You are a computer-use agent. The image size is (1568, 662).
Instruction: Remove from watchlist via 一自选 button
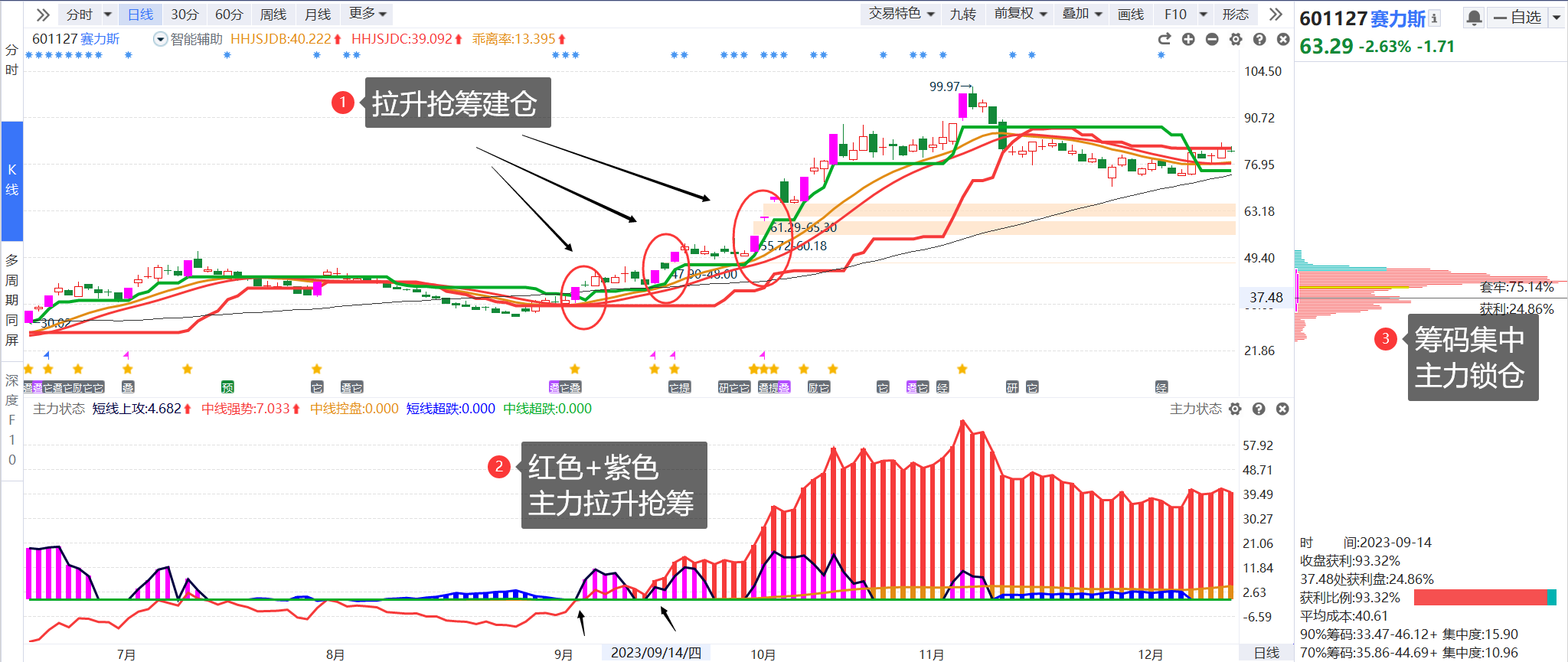coord(1517,18)
